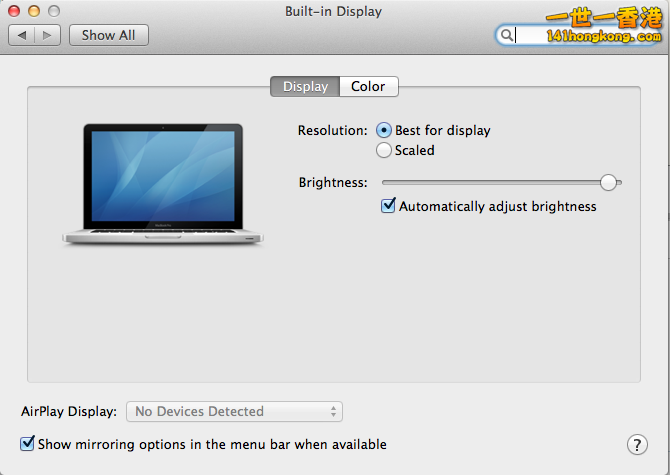Click the MacBook display thumbnail image
The width and height of the screenshot is (670, 475).
(163, 185)
